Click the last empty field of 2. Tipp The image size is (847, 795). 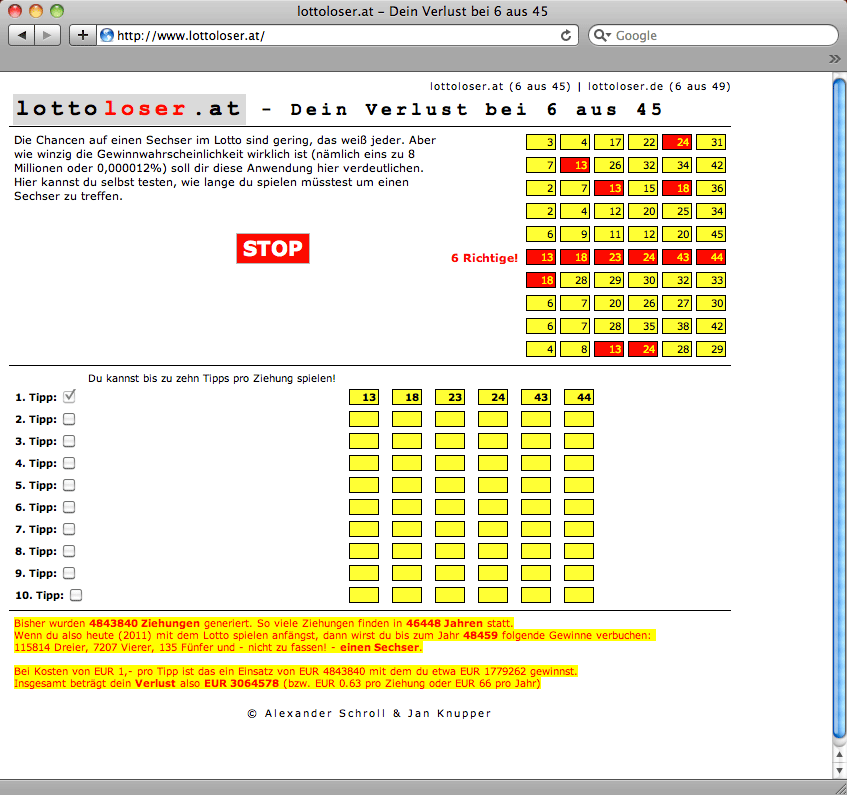579,419
